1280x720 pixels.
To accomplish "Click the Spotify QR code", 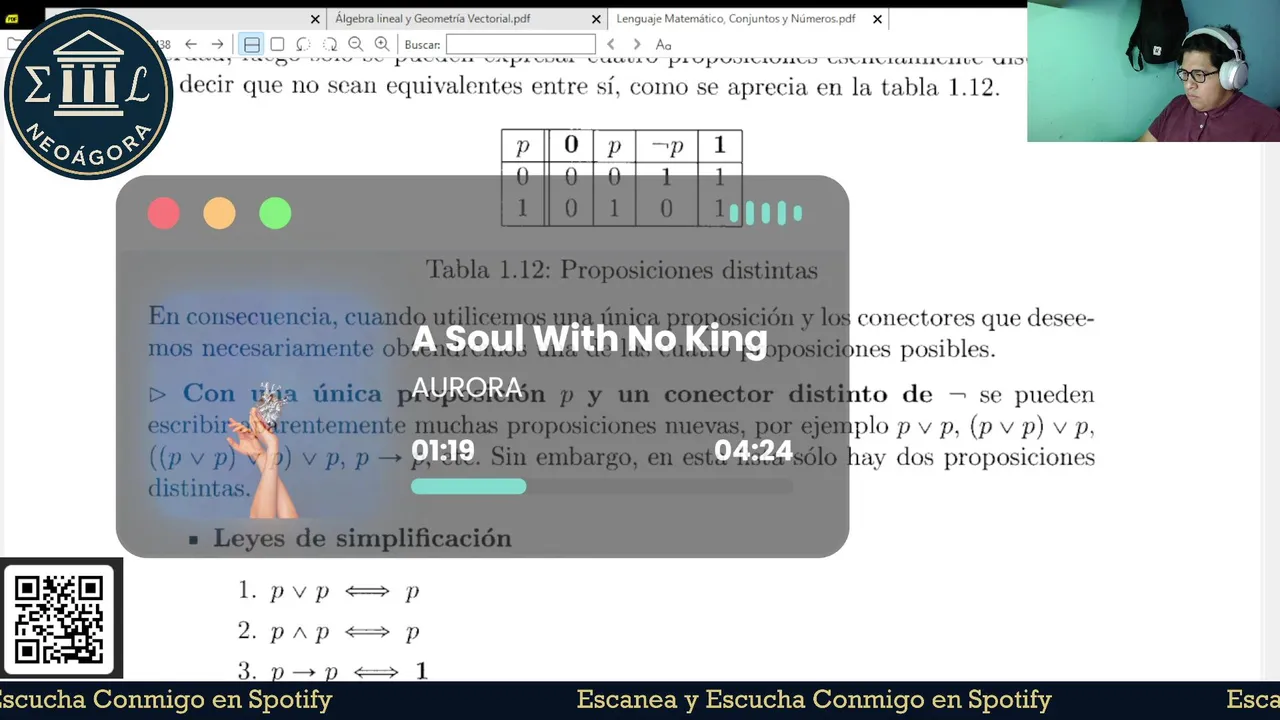I will coord(60,619).
